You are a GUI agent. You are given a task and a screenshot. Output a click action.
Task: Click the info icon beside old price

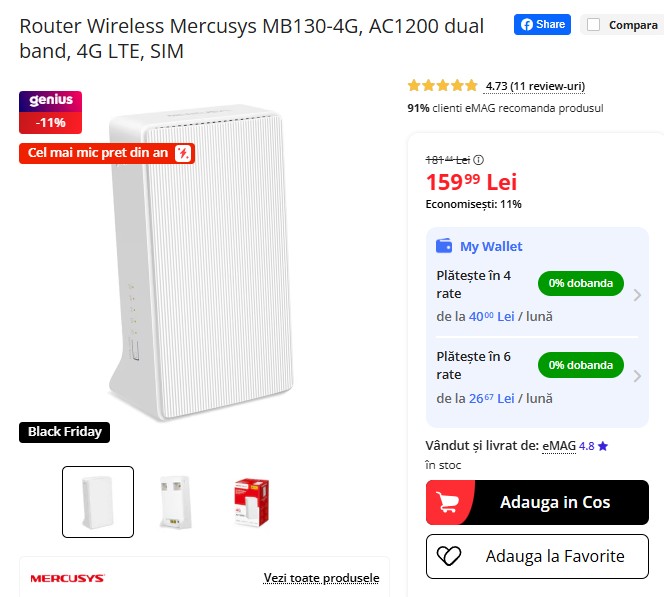click(x=478, y=160)
